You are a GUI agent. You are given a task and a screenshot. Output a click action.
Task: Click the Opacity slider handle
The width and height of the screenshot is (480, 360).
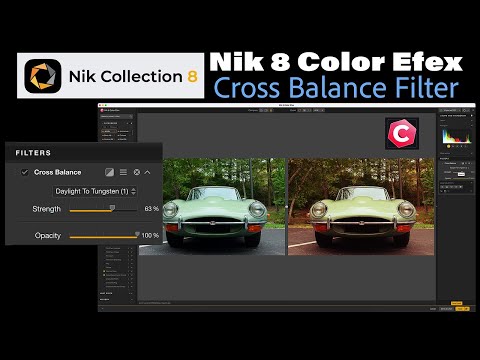[137, 235]
